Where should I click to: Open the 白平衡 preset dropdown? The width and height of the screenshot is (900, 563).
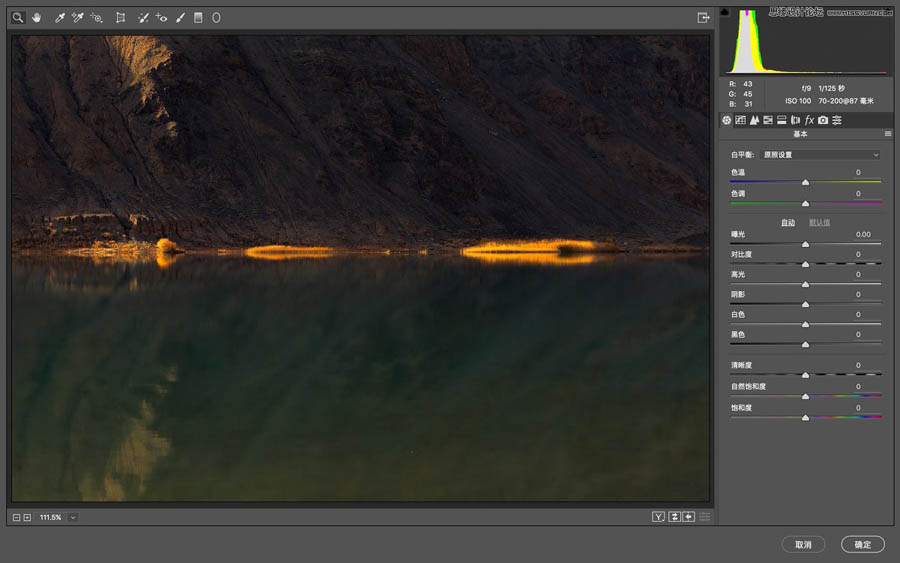tap(820, 155)
